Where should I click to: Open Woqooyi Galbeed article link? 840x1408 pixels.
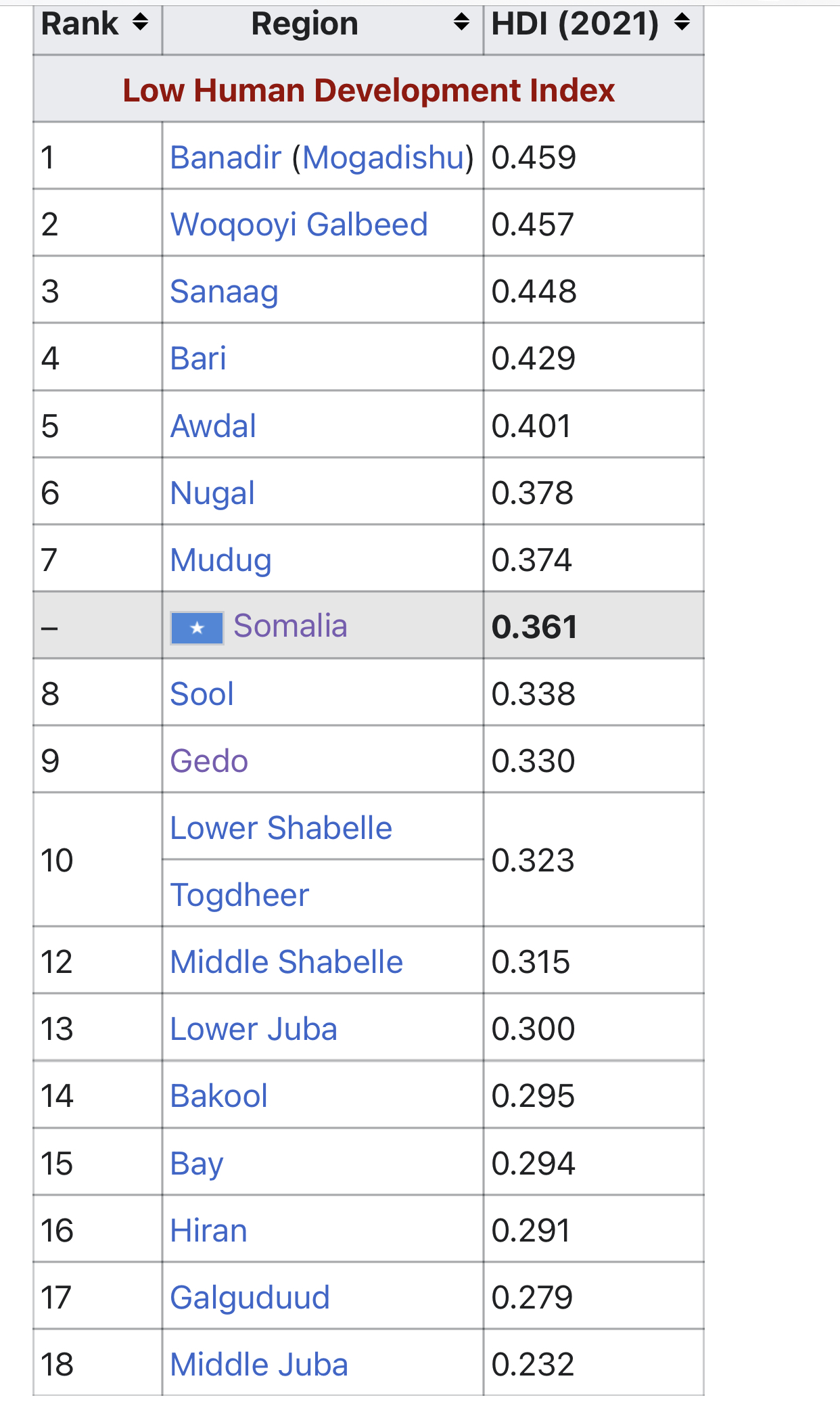299,225
